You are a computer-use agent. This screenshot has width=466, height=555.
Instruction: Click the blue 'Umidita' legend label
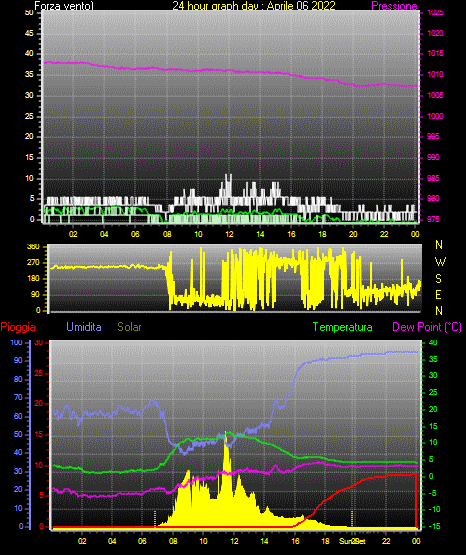coord(84,327)
